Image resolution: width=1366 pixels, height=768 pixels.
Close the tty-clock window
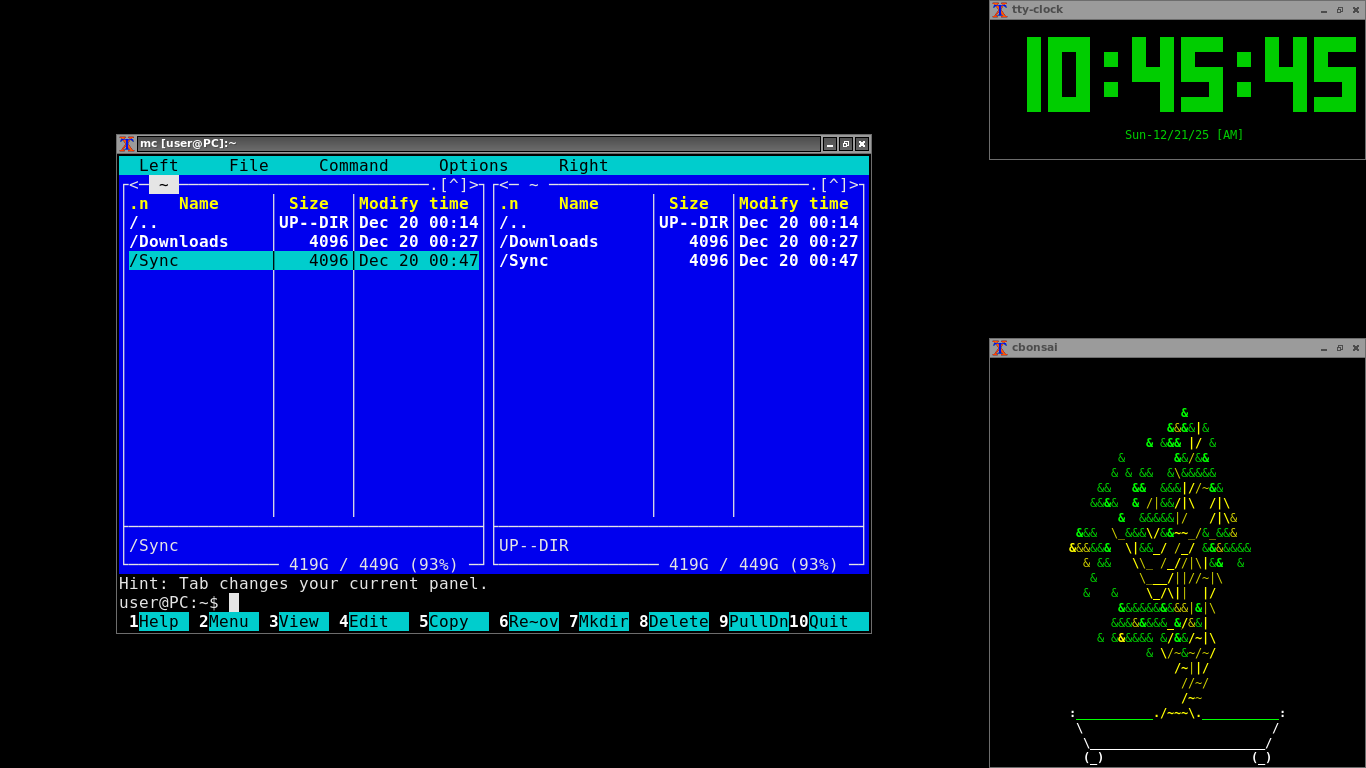(1356, 10)
